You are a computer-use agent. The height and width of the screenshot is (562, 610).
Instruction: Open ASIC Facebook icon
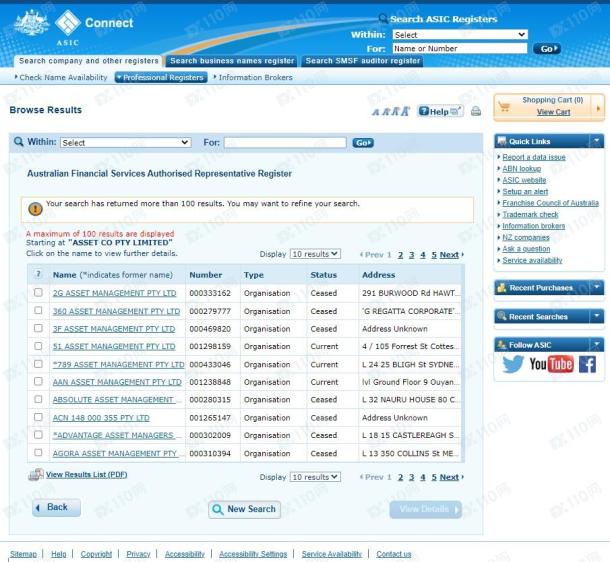coord(587,364)
